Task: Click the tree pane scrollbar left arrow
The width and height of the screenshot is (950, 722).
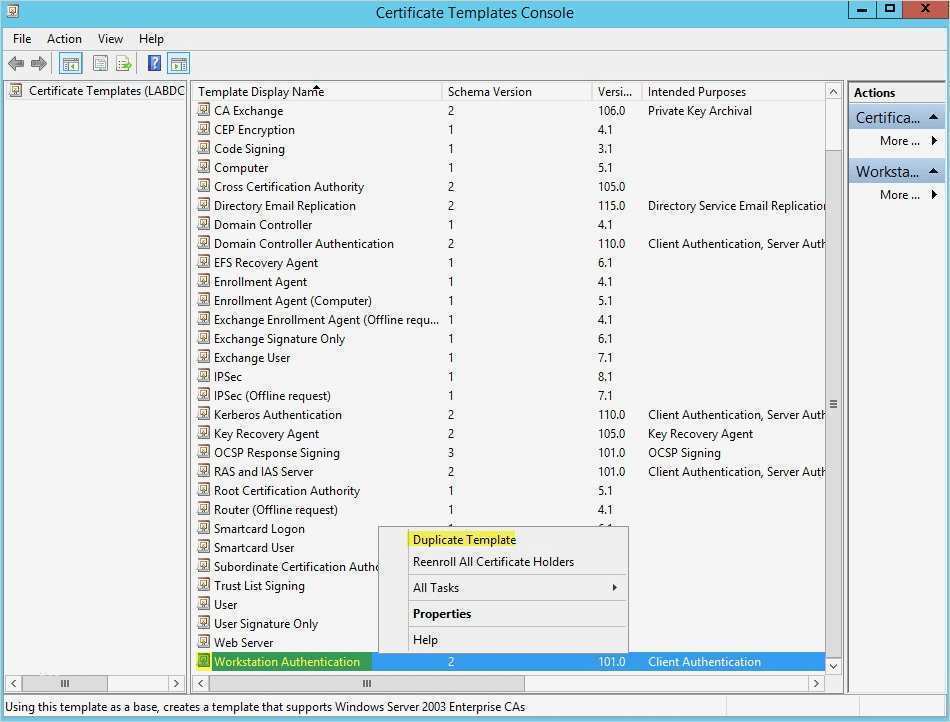Action: tap(13, 683)
